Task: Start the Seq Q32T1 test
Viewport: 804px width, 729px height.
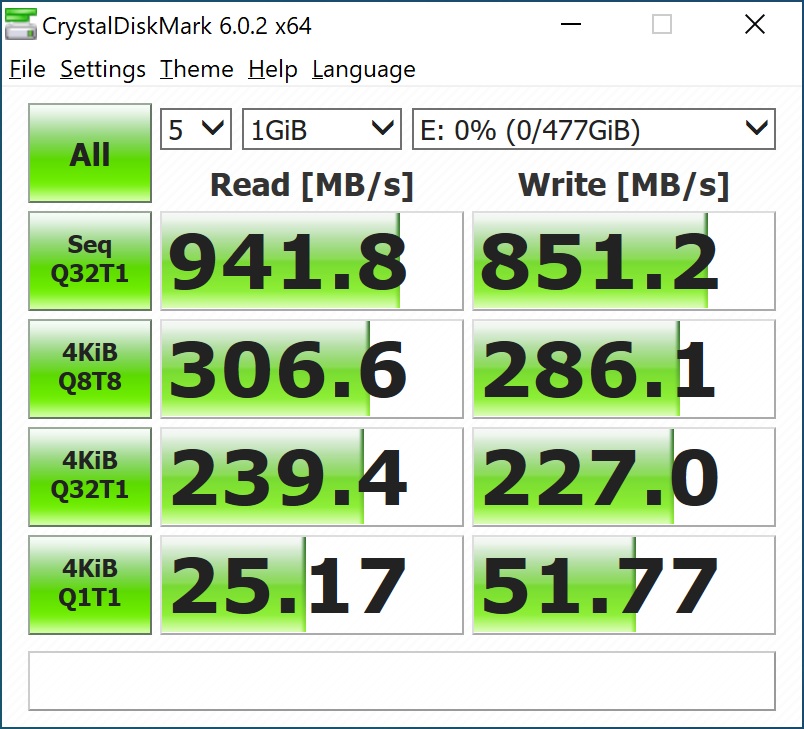Action: point(90,260)
